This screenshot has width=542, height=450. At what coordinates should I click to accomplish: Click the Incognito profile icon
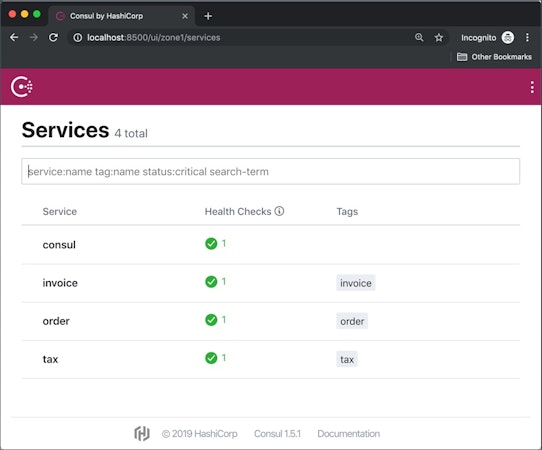tap(508, 37)
